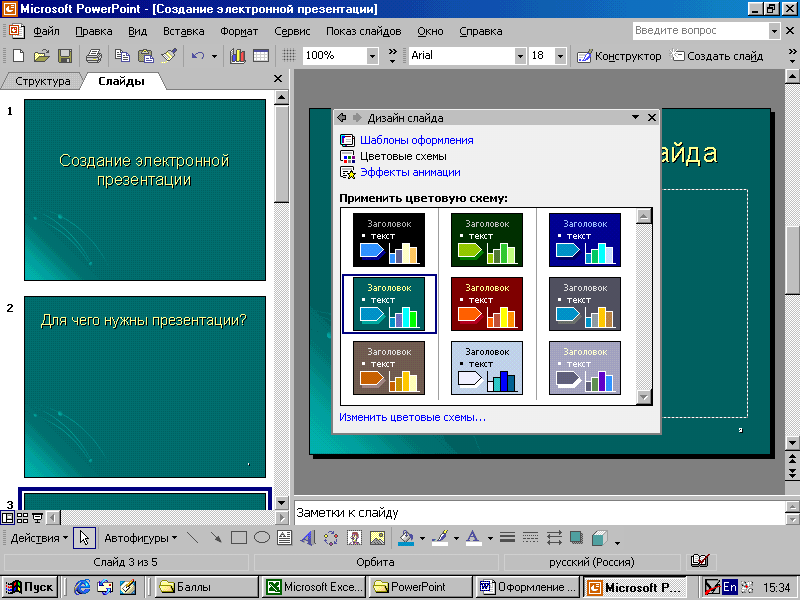Image resolution: width=800 pixels, height=600 pixels.
Task: Insert a table using the table icon
Action: [x=261, y=56]
